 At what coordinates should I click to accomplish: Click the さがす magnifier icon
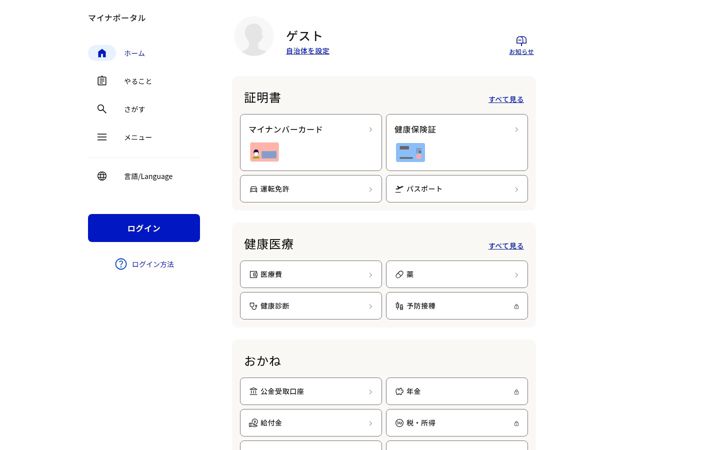click(102, 109)
